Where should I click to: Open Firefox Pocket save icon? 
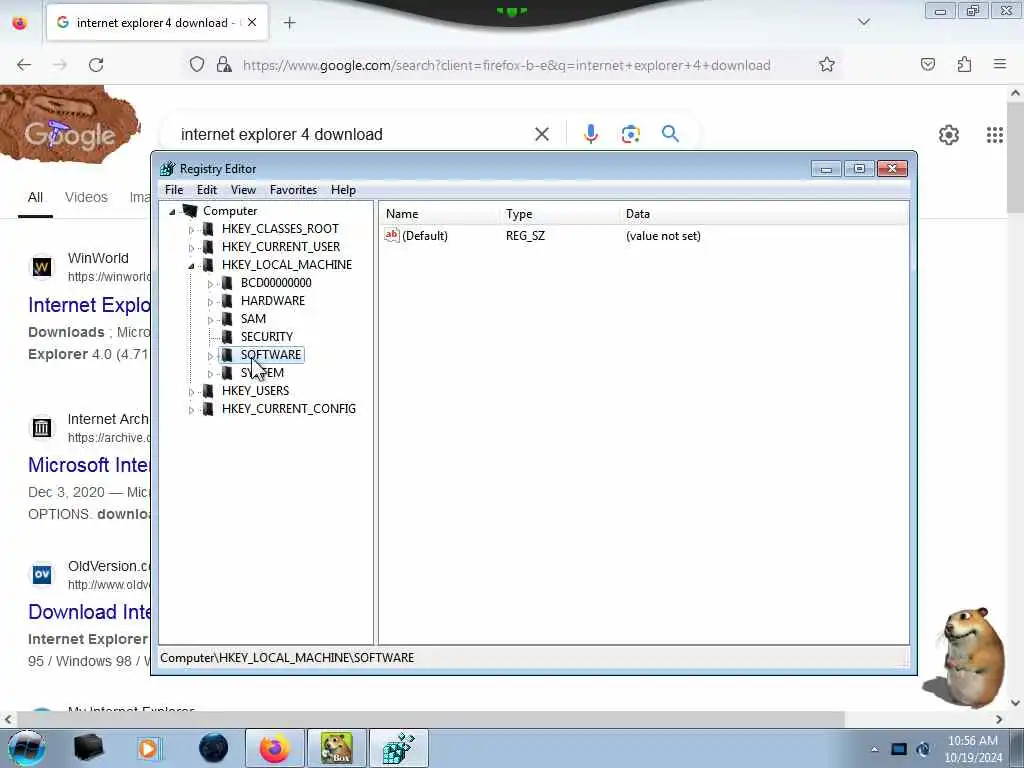coord(928,65)
